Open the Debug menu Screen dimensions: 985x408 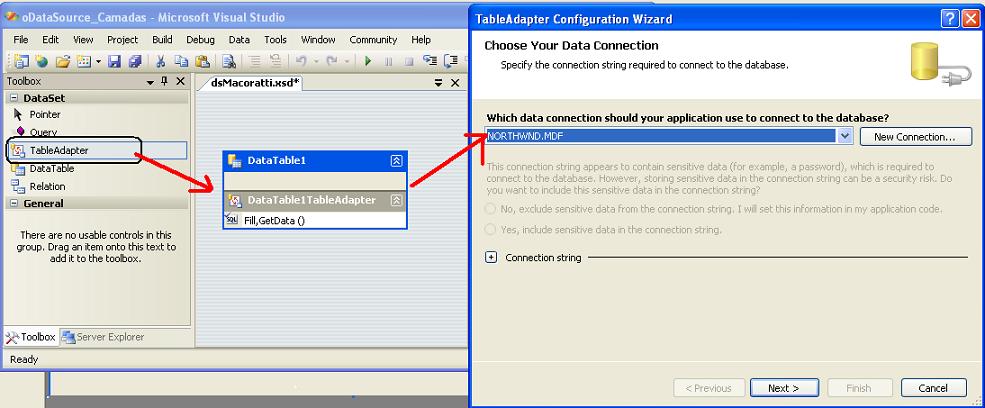click(200, 40)
